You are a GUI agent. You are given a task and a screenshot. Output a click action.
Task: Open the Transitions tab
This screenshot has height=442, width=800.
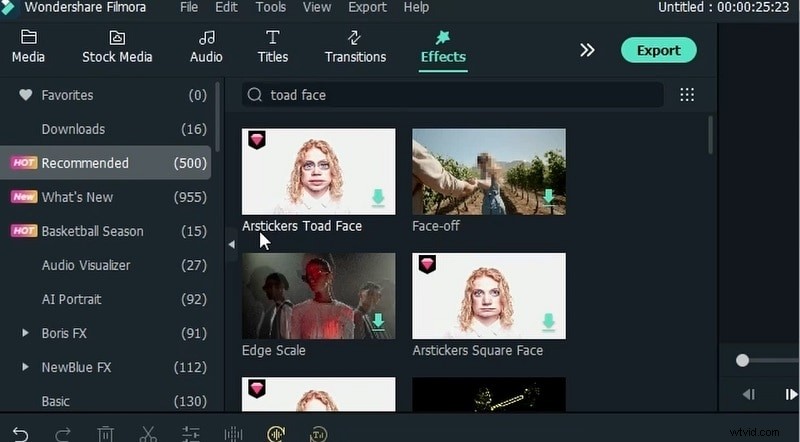pos(355,46)
